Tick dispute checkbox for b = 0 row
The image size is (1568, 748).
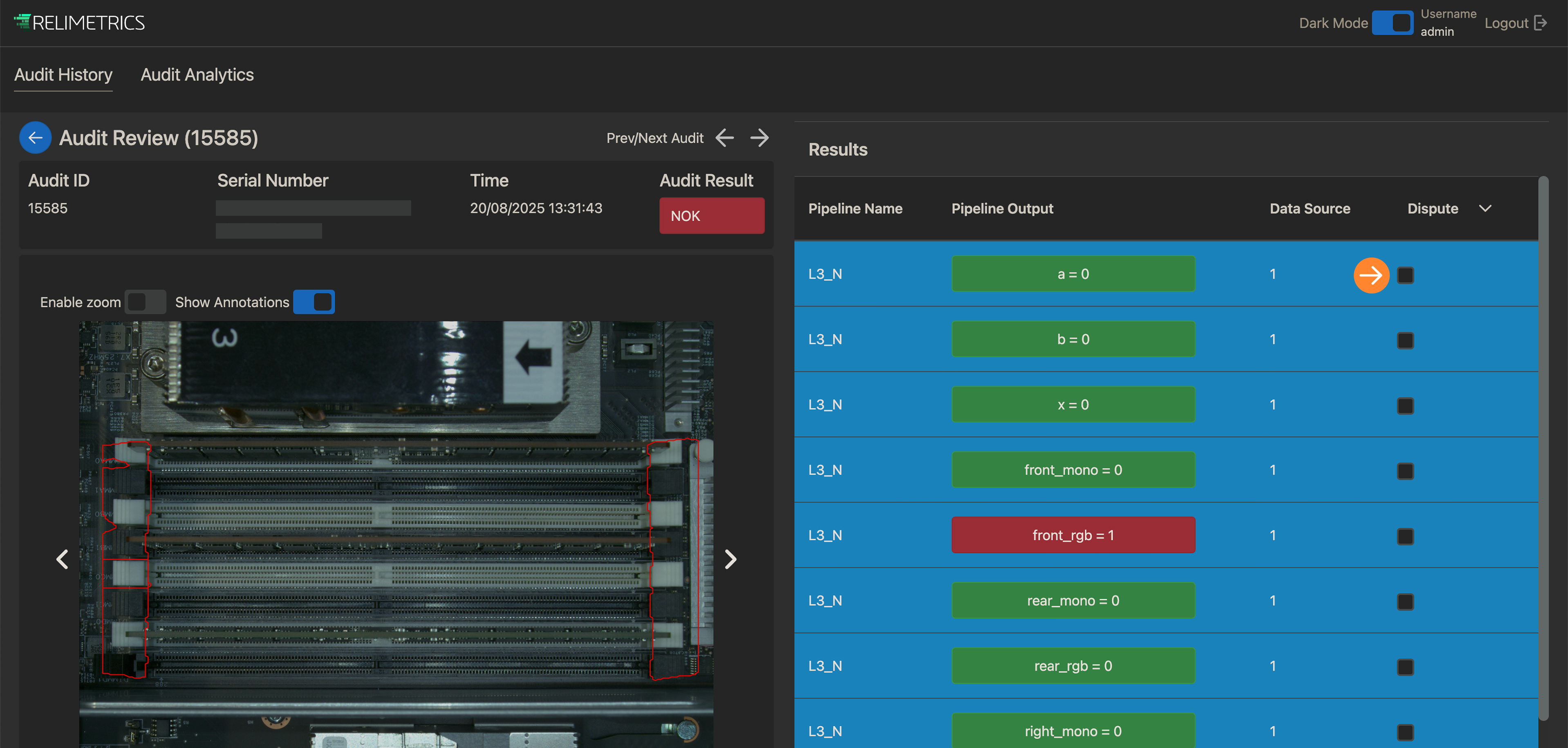[x=1405, y=340]
